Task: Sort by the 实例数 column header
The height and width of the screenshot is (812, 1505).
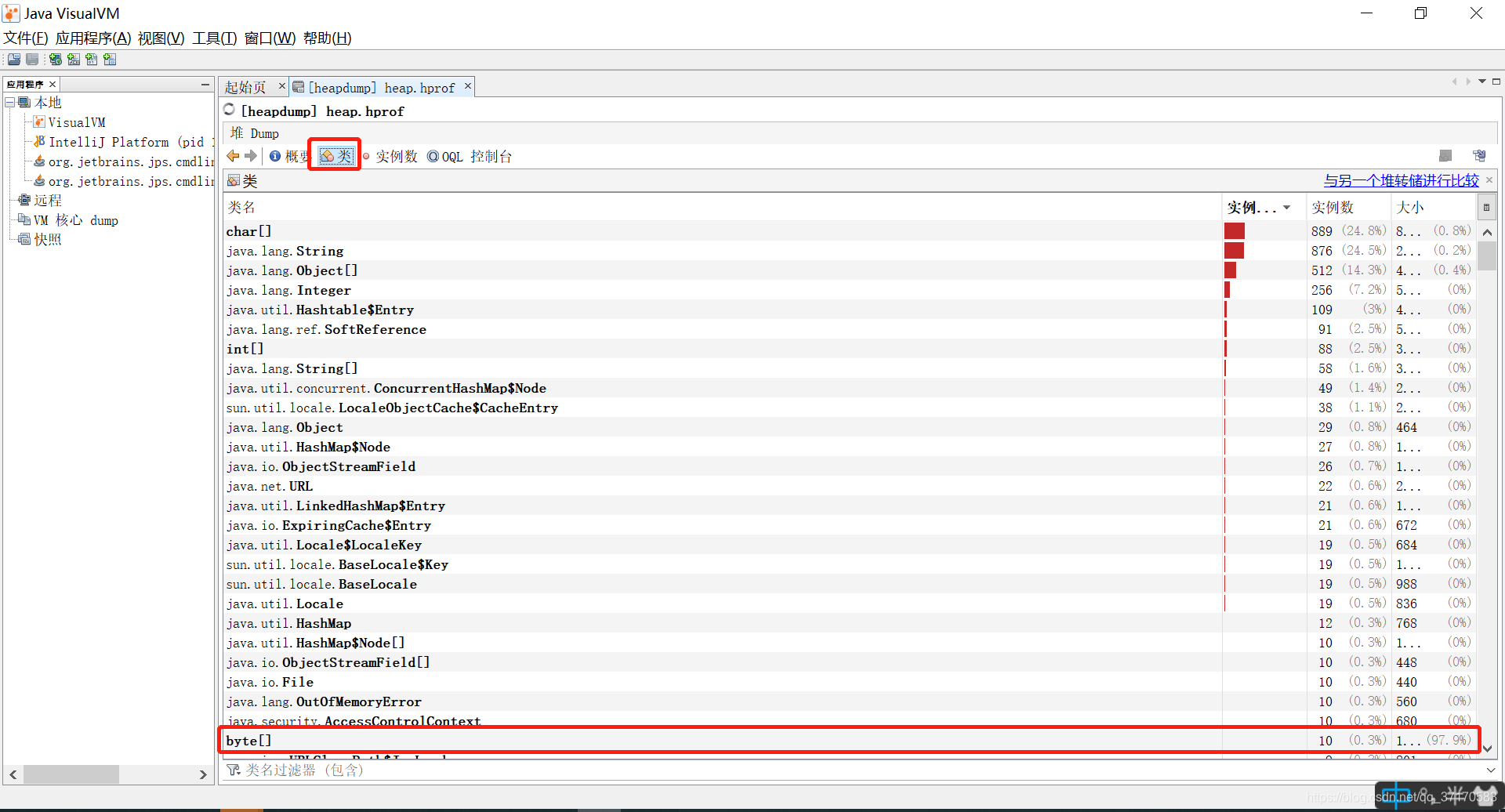Action: [1348, 208]
